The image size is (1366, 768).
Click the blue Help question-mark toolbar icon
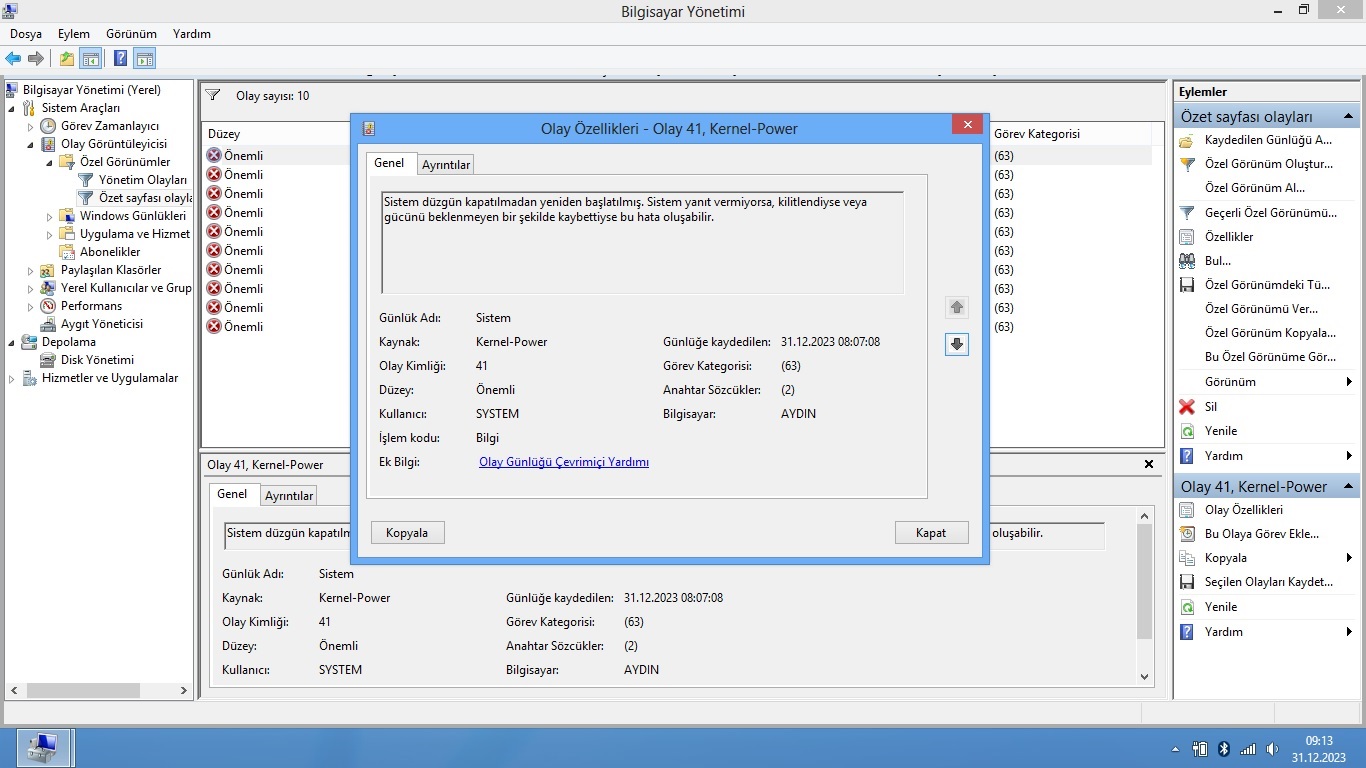pos(120,59)
